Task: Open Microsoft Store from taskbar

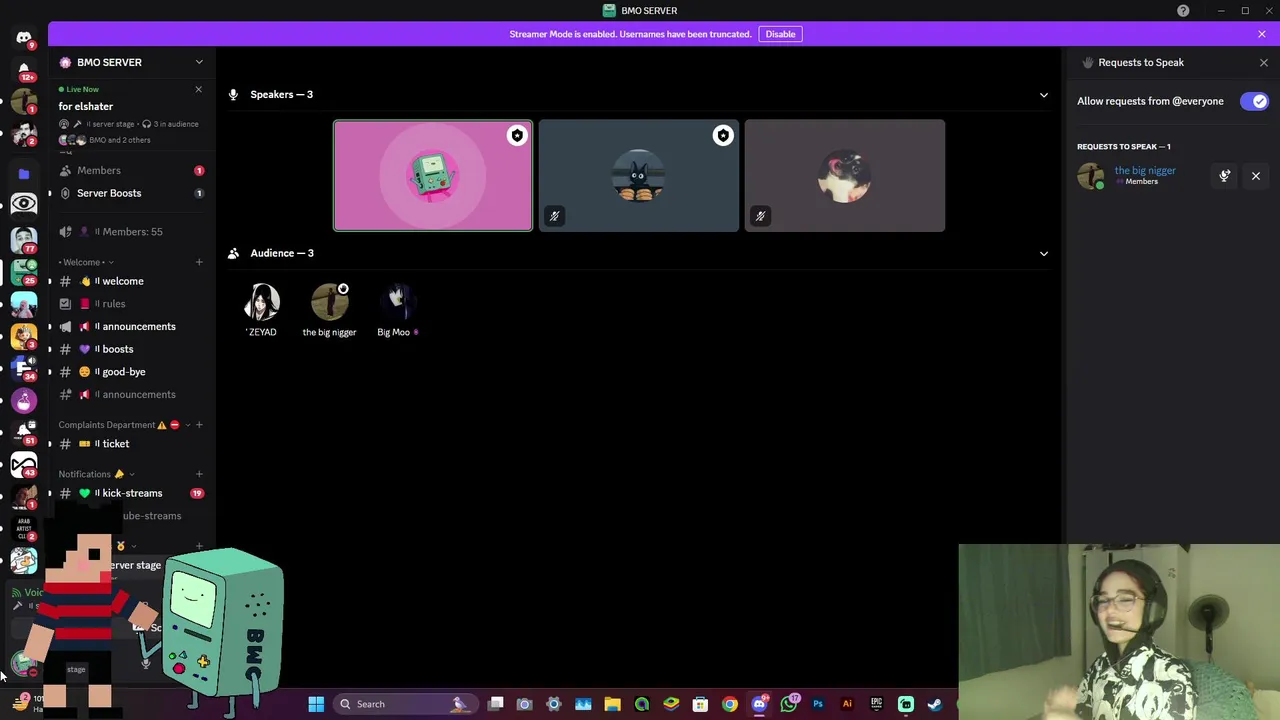Action: pos(700,704)
